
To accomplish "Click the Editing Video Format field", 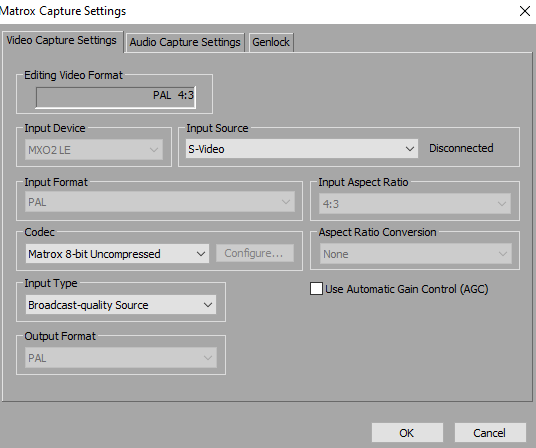I will 116,97.
